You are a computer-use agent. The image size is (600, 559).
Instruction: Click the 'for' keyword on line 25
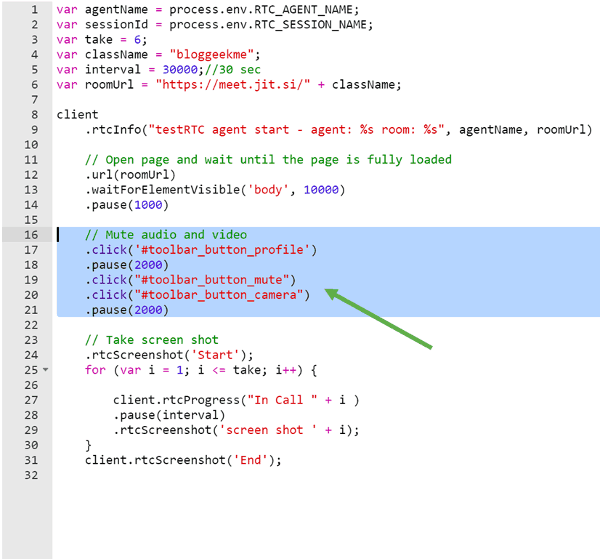pos(95,370)
